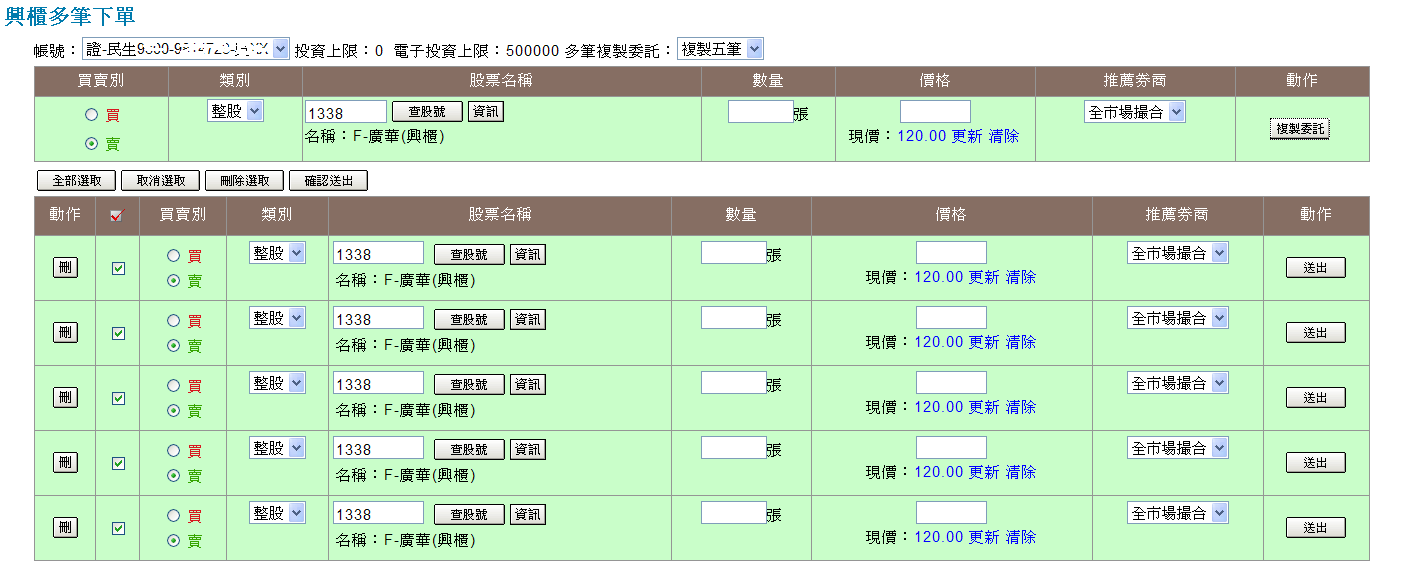The width and height of the screenshot is (1402, 575).
Task: Click the 刪 delete button in first order row
Action: (65, 267)
